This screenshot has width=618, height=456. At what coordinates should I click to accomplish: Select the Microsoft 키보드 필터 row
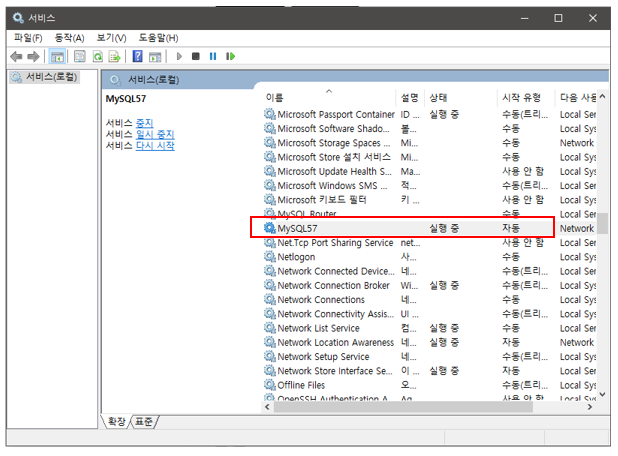click(x=430, y=200)
